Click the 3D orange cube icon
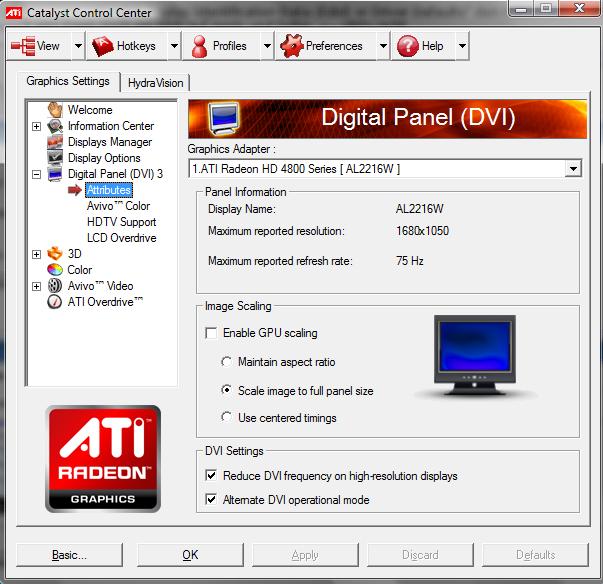The width and height of the screenshot is (603, 584). pos(55,254)
